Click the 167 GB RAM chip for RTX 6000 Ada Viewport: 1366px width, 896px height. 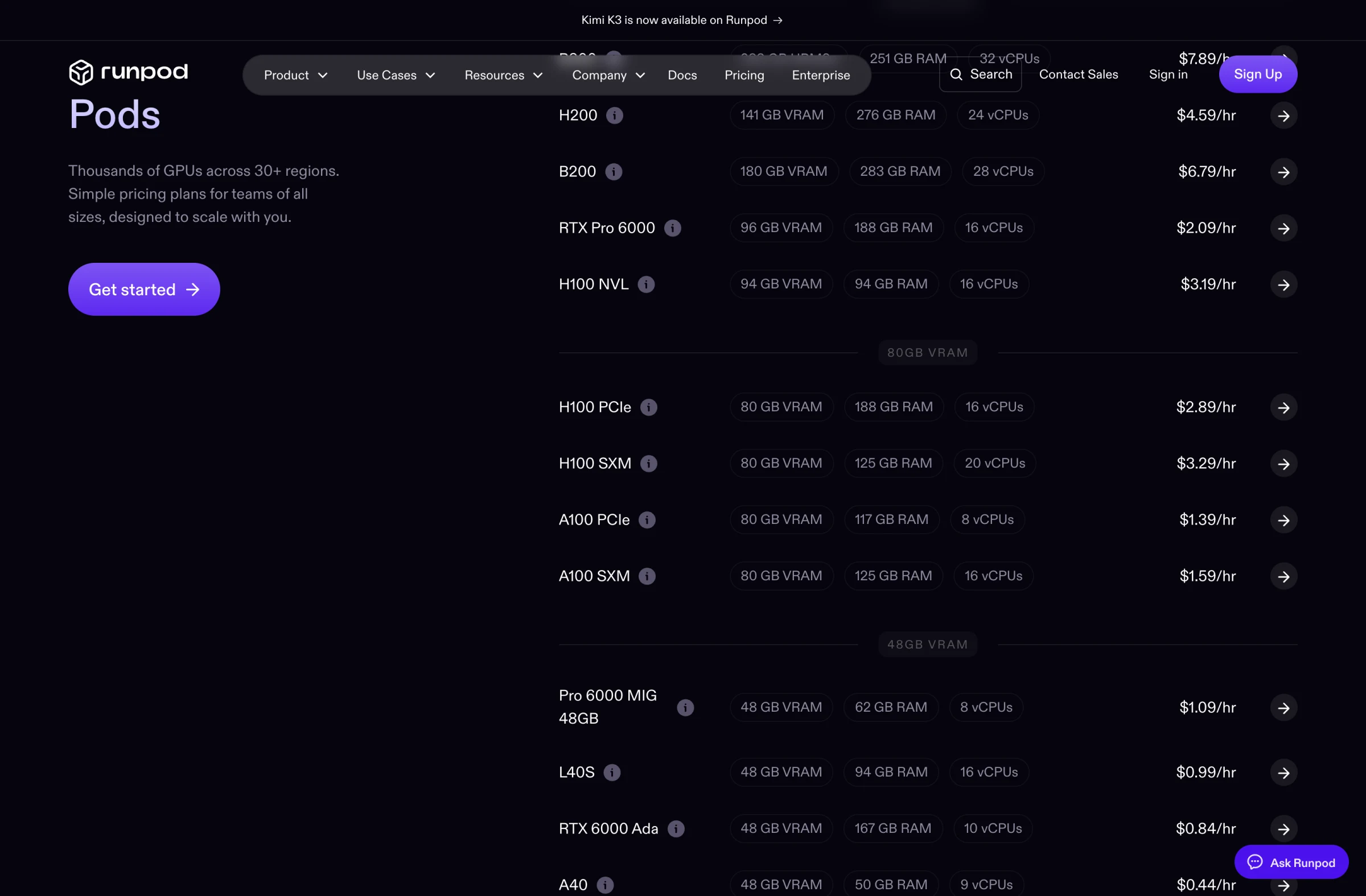click(x=892, y=828)
